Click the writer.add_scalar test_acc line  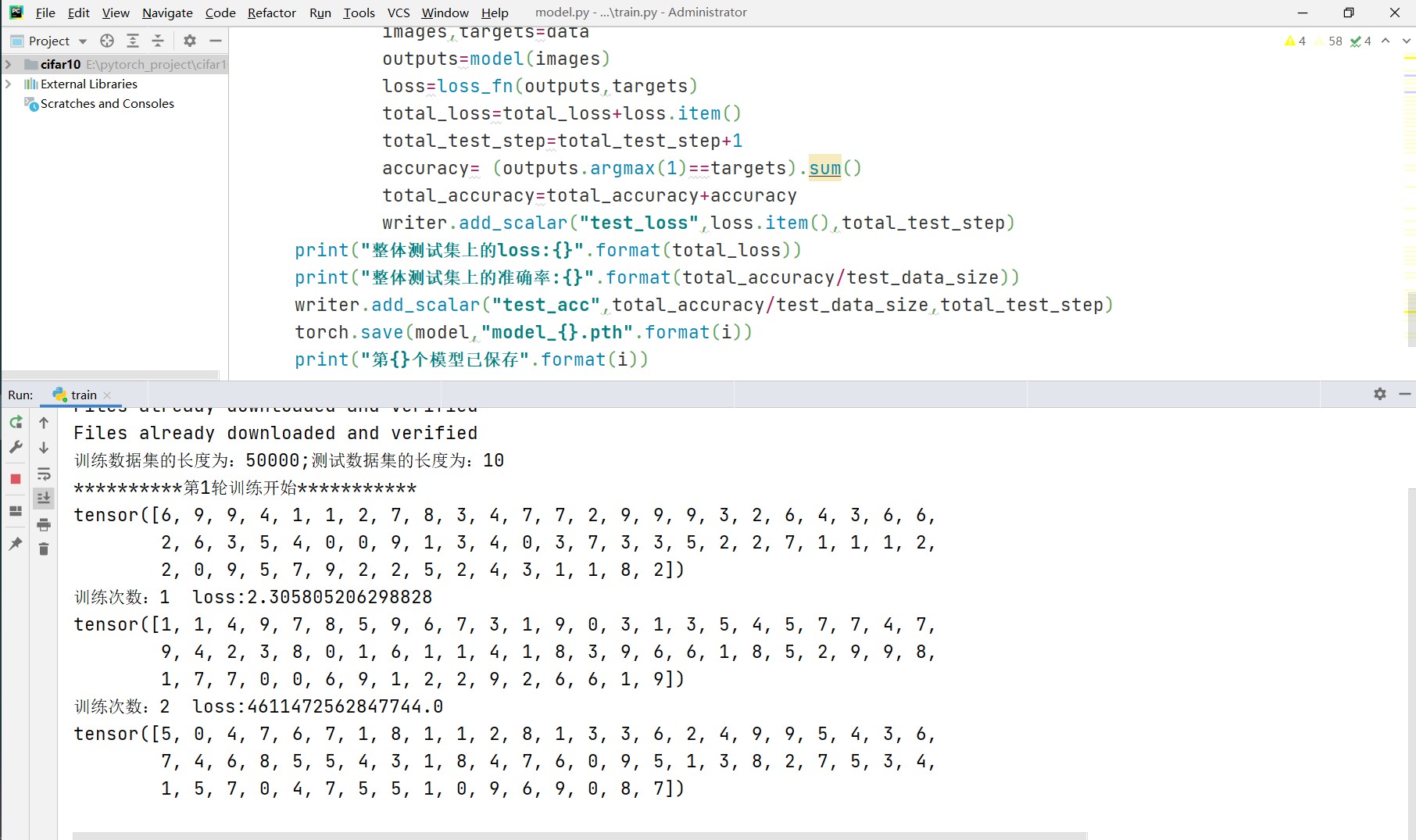coord(703,305)
